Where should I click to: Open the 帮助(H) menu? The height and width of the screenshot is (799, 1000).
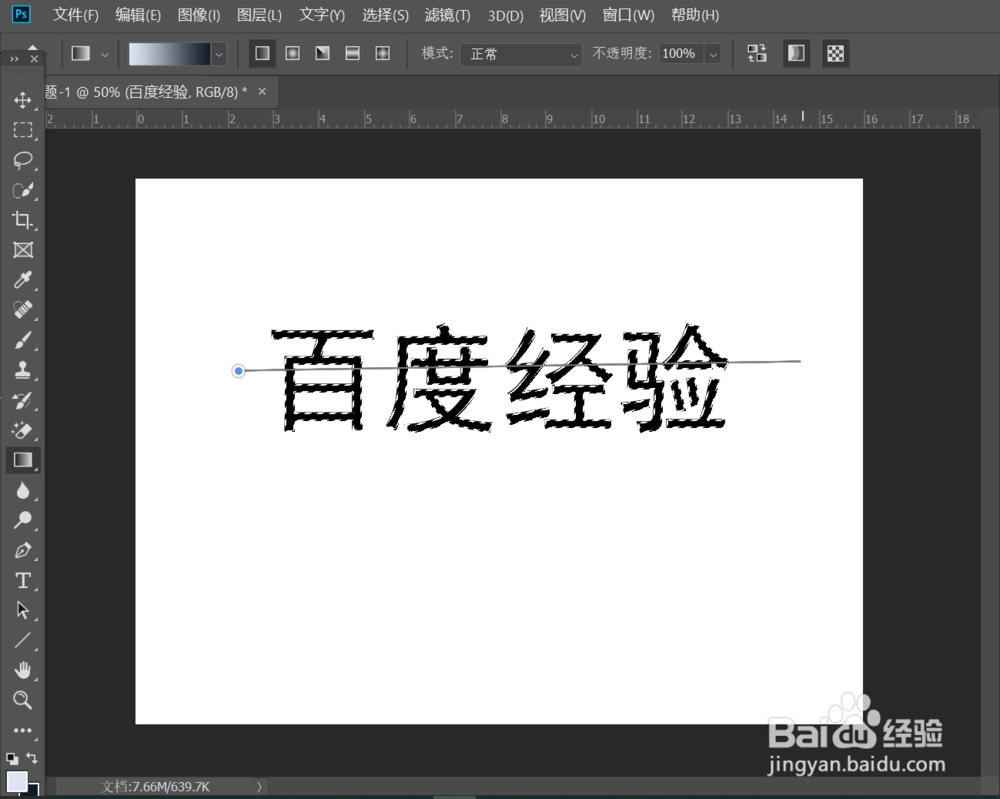coord(695,15)
